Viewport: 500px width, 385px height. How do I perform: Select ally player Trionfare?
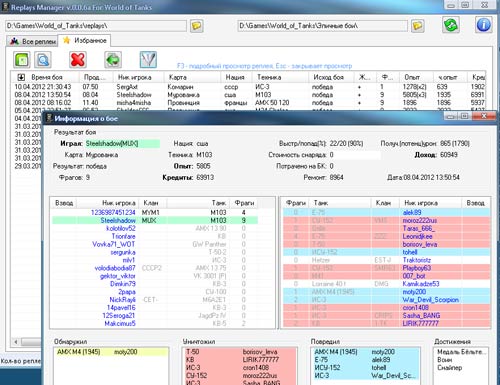155,236
